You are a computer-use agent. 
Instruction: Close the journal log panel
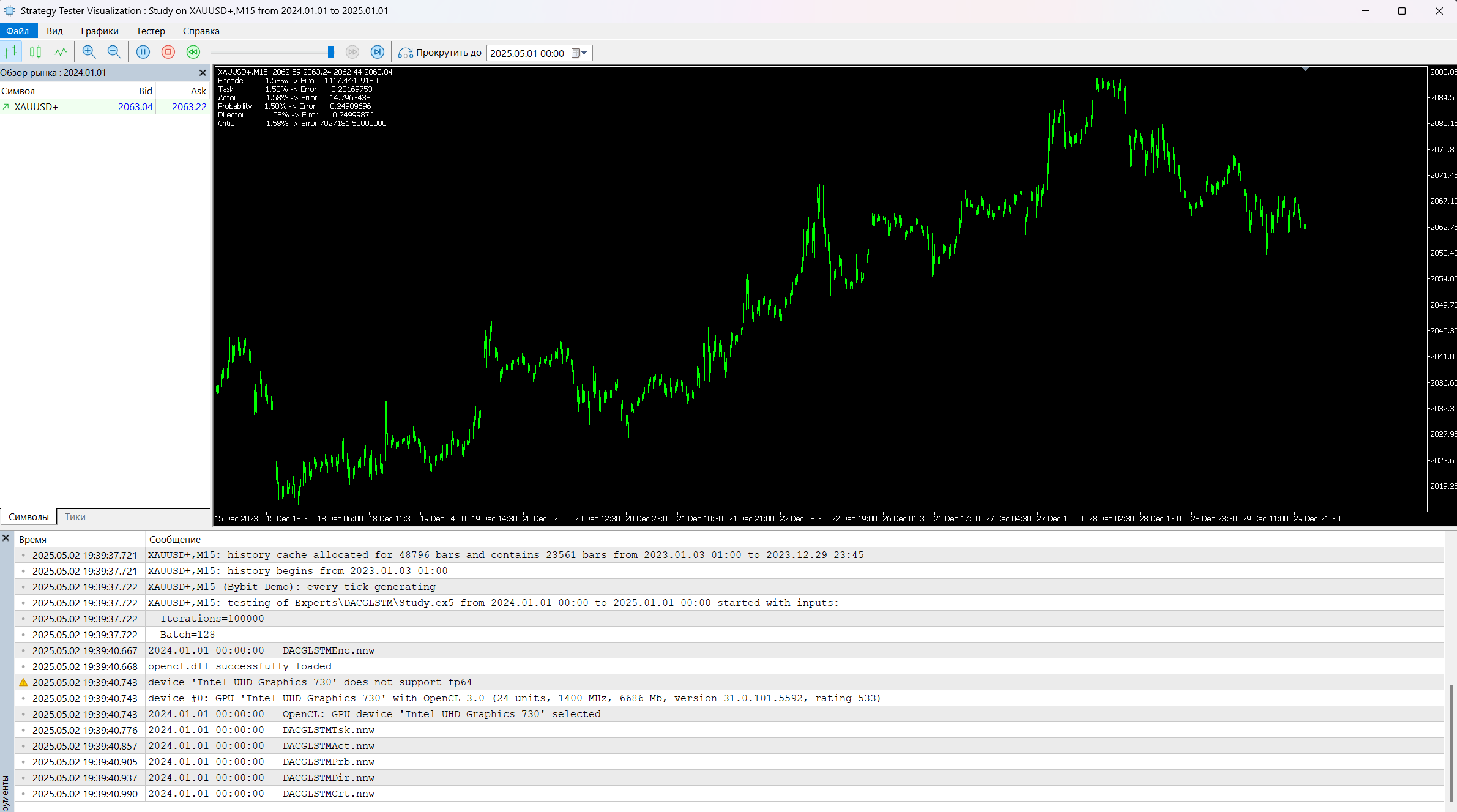pos(6,538)
